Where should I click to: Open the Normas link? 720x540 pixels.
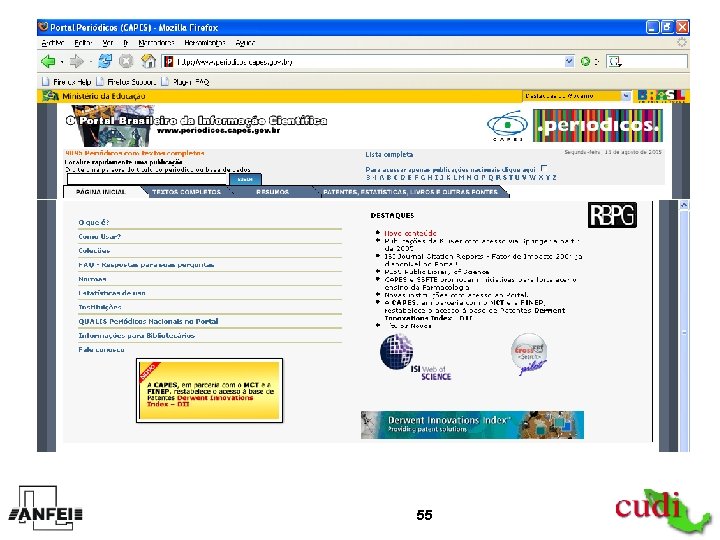pyautogui.click(x=92, y=279)
